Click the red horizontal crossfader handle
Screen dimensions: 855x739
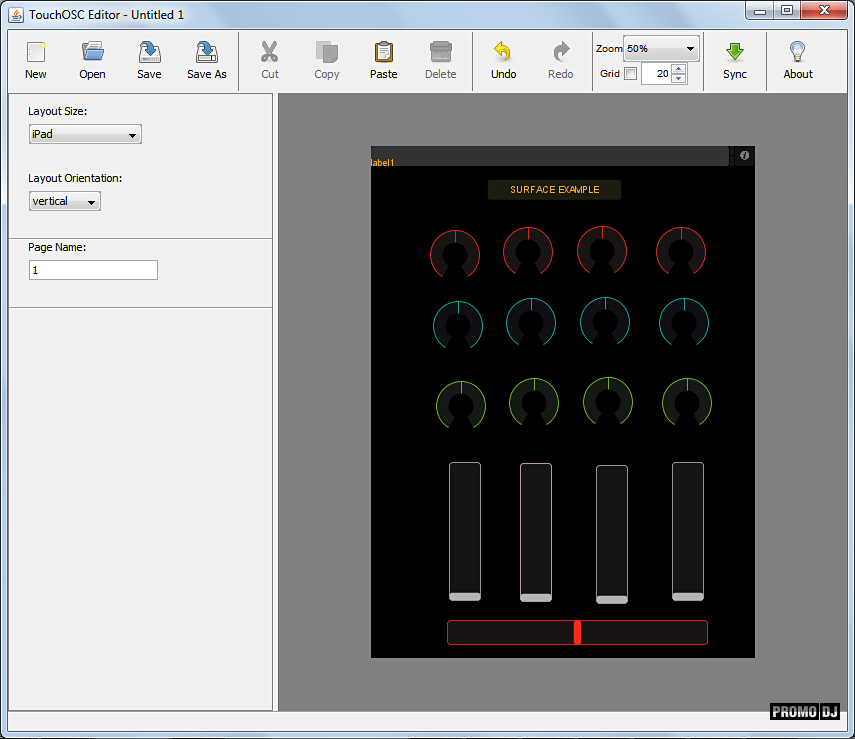tap(577, 633)
